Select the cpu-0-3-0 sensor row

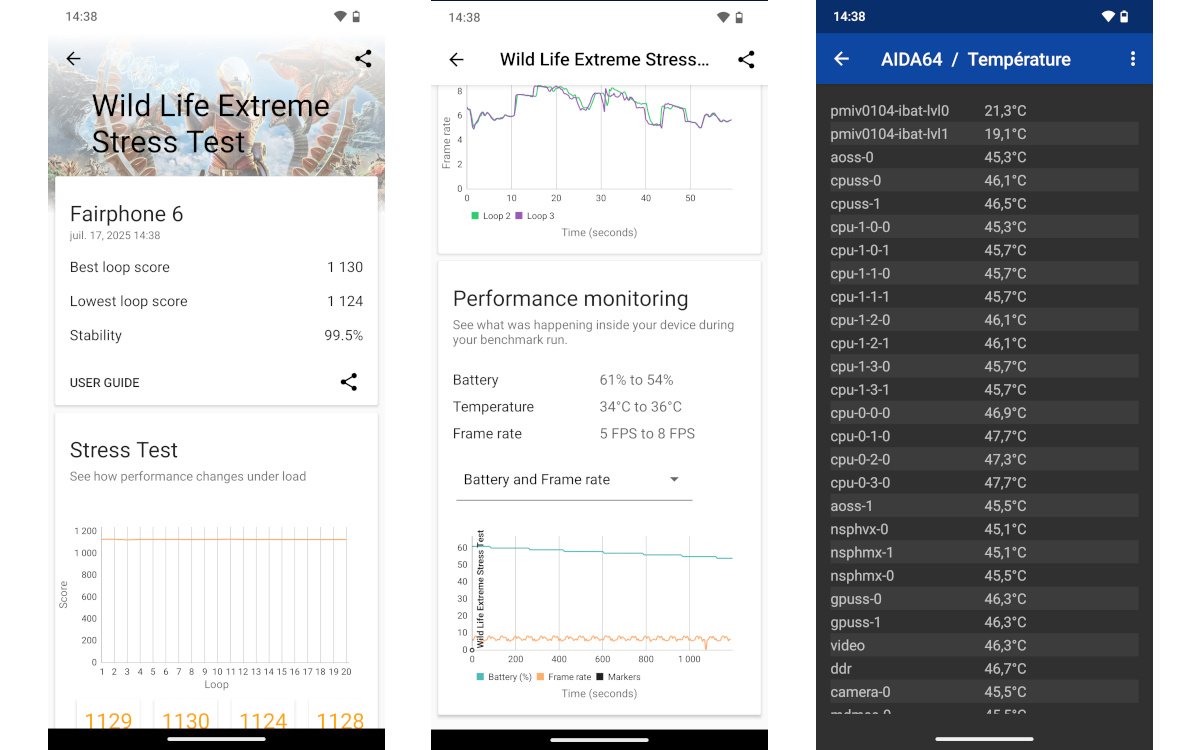coord(984,483)
